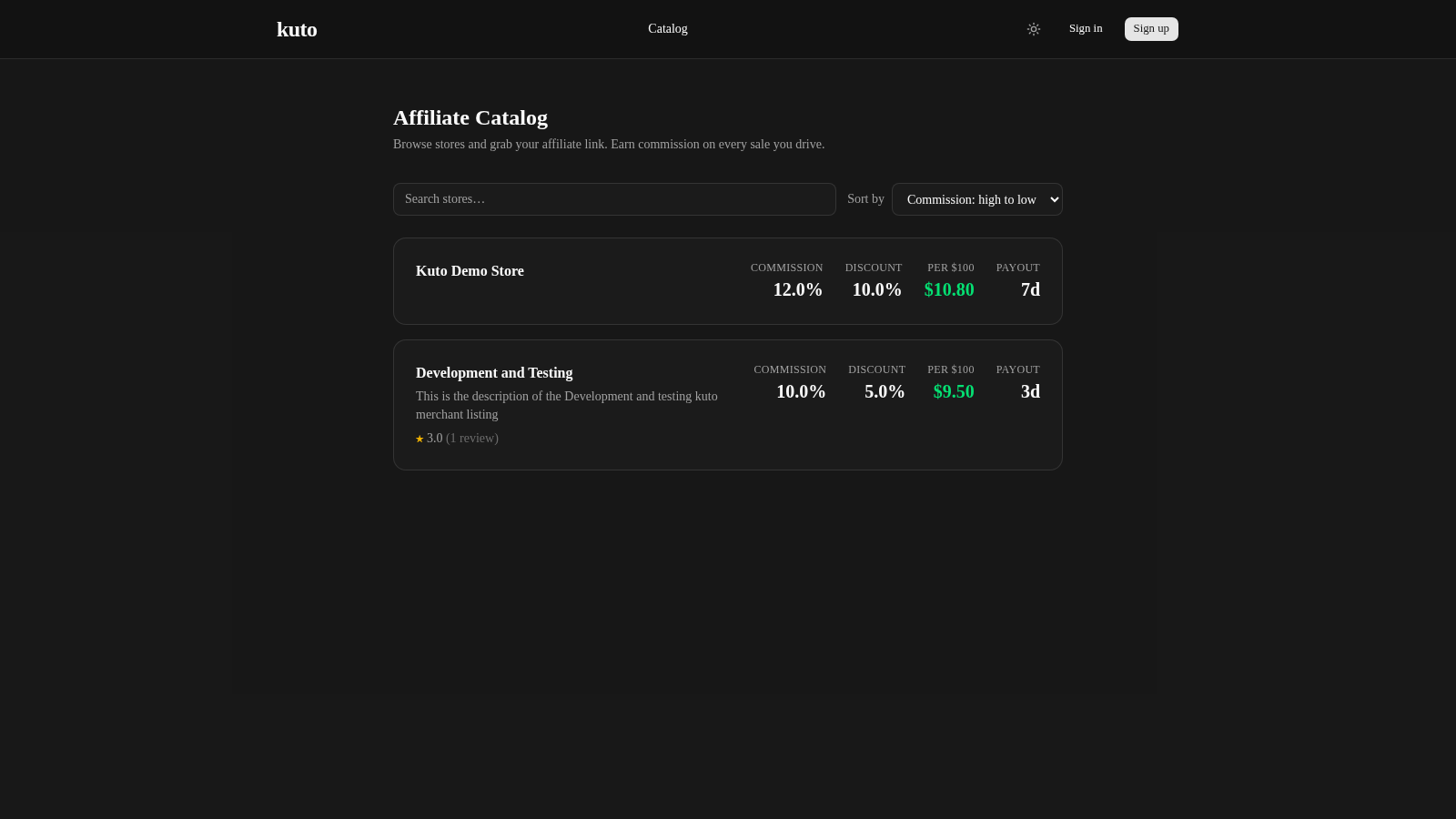Click the $9.50 per $100 value
This screenshot has height=819, width=1456.
pos(954,391)
